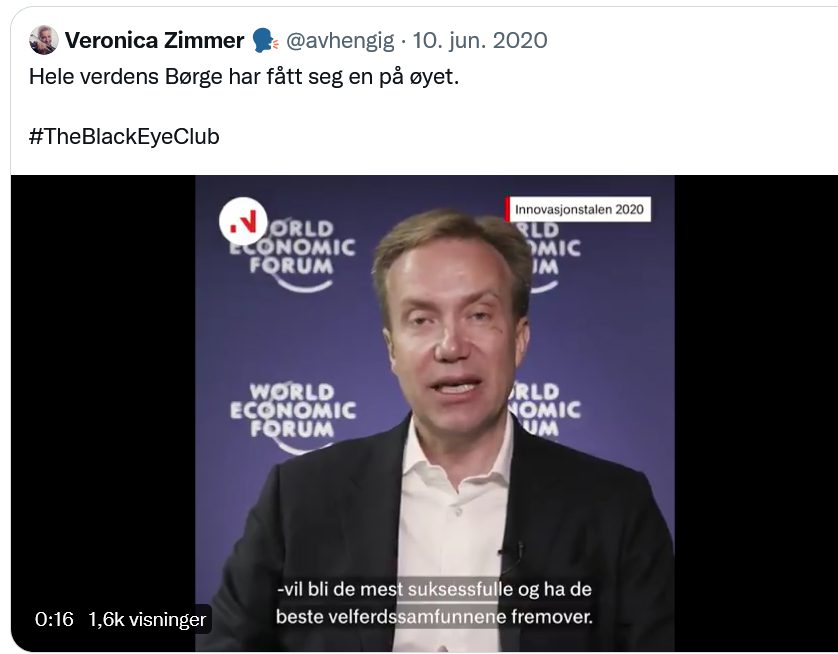Open the tweet via its 10. jun. 2020 date
Image resolution: width=838 pixels, height=654 pixels.
(x=480, y=41)
